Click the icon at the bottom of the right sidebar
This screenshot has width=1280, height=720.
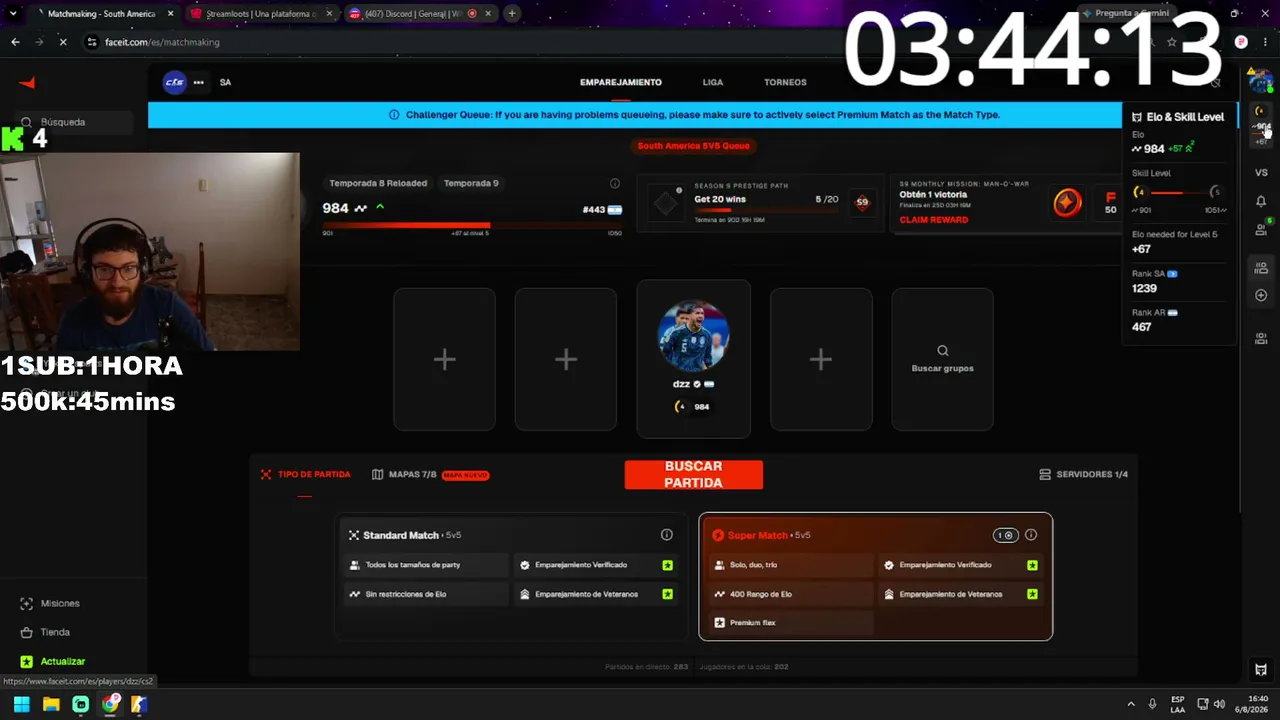click(x=1261, y=669)
